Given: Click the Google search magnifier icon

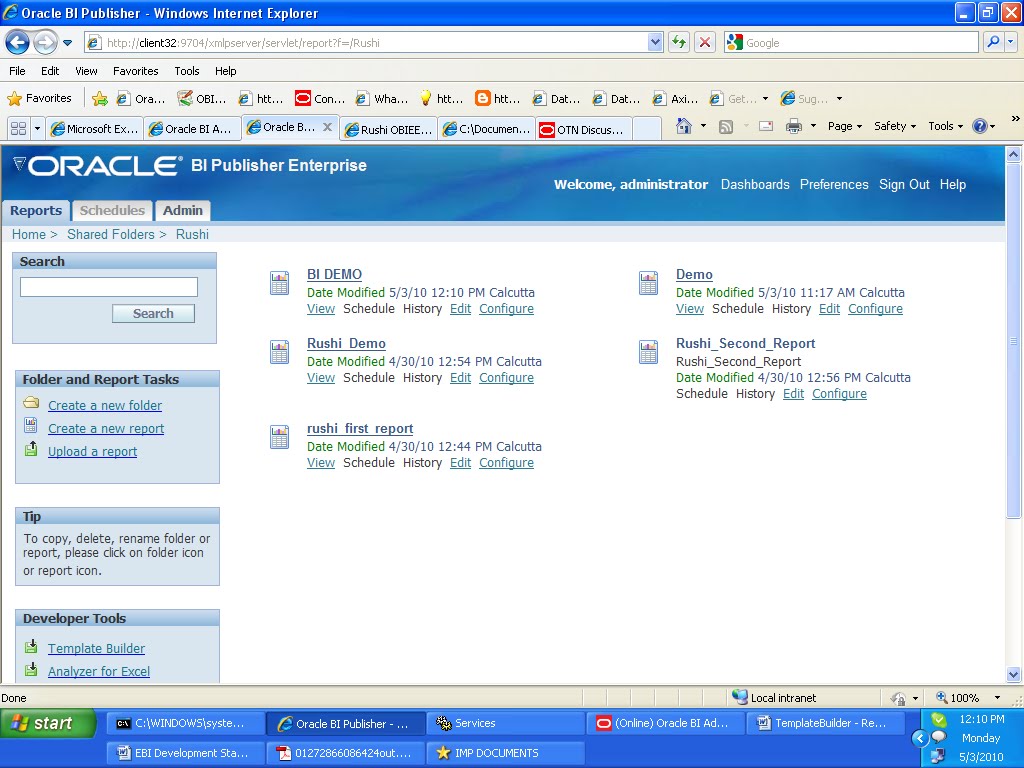Looking at the screenshot, I should [x=993, y=42].
